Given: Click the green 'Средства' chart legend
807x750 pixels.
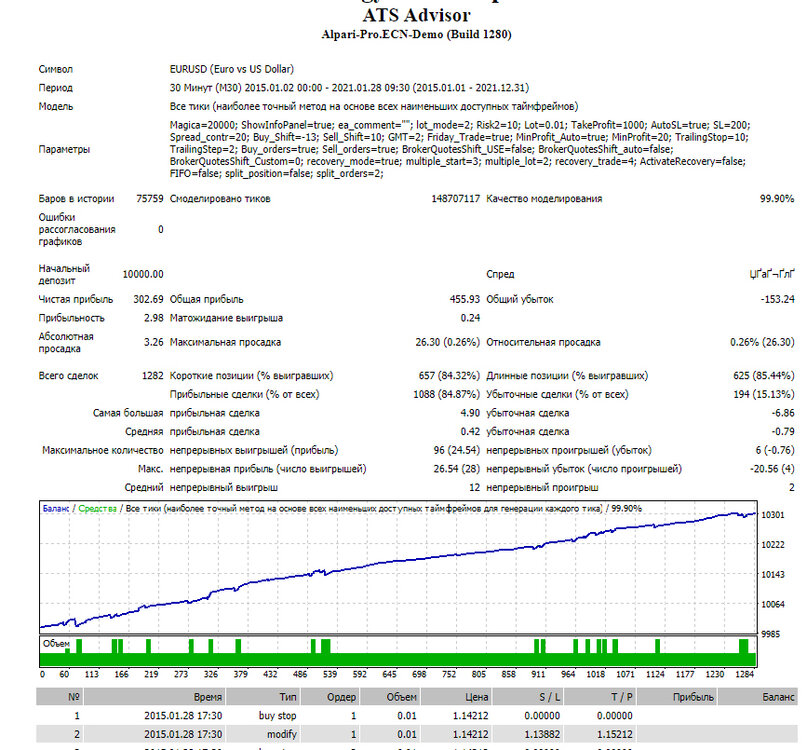Looking at the screenshot, I should coord(97,509).
